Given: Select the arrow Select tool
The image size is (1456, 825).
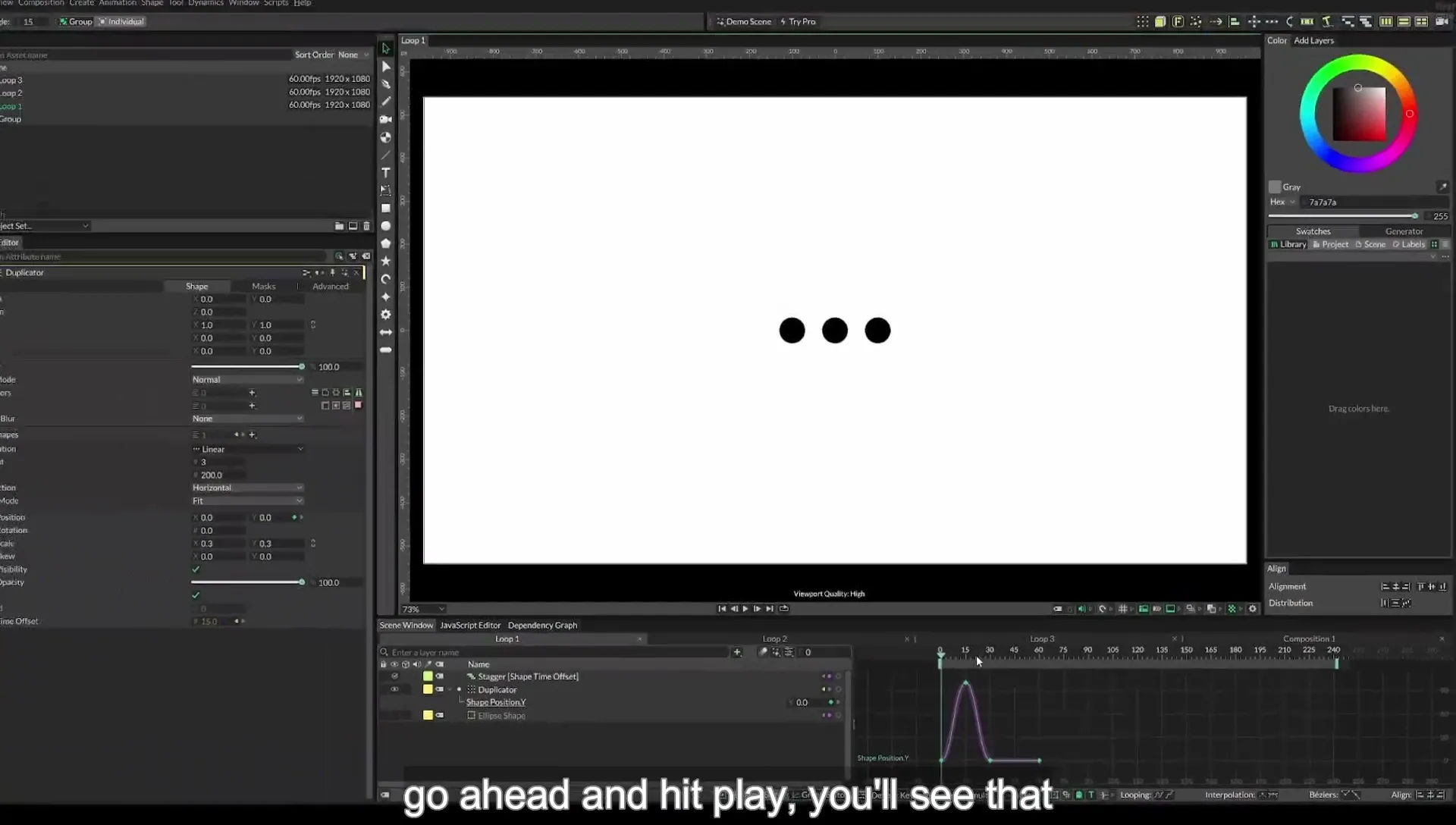Looking at the screenshot, I should point(385,49).
